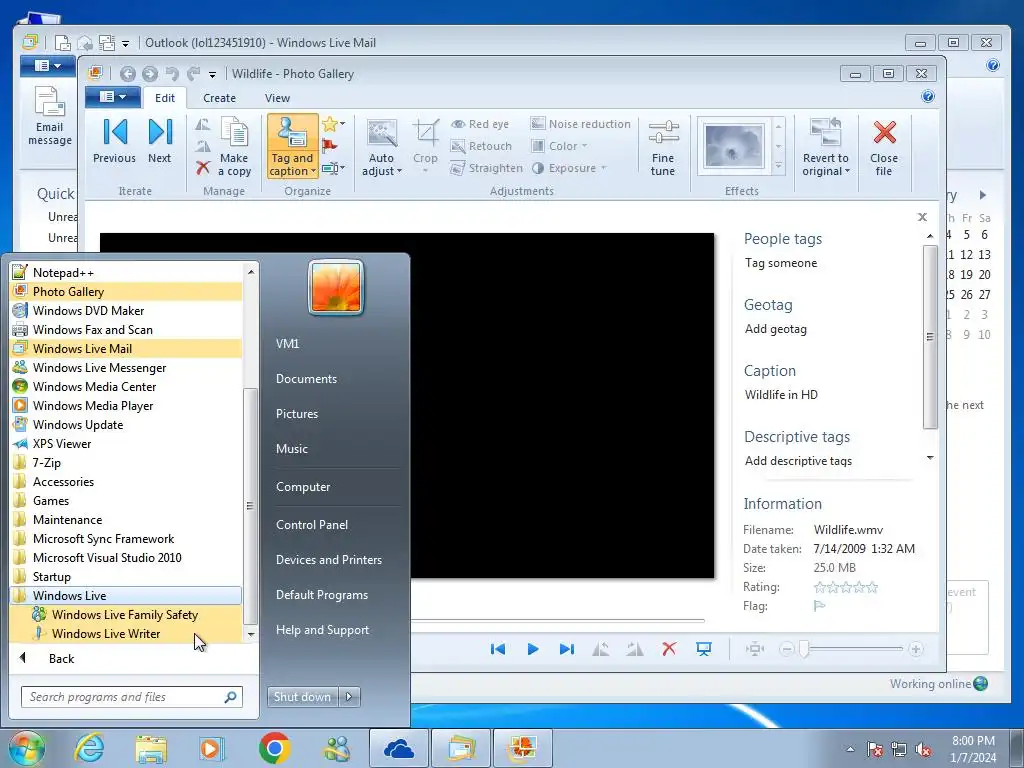The image size is (1024, 768).
Task: Switch to the Create tab
Action: tap(219, 98)
